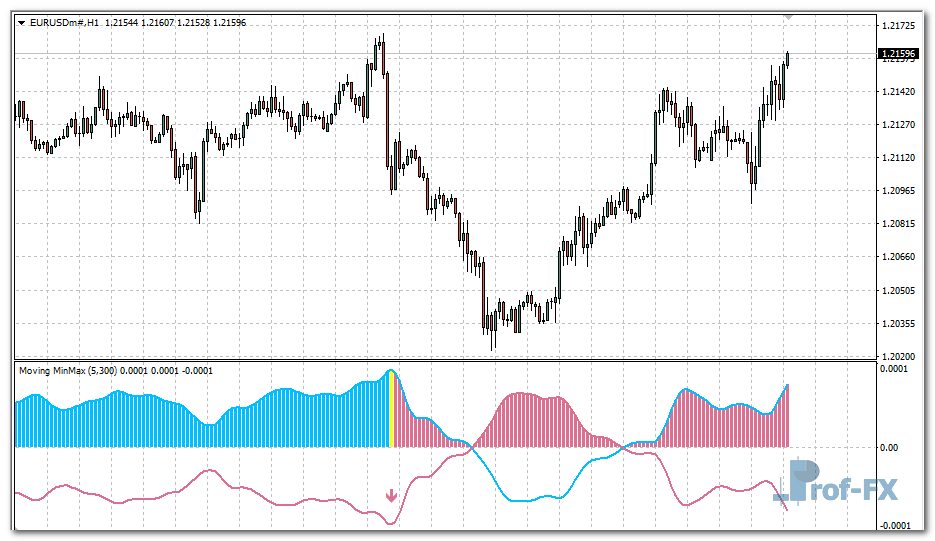Click the chart menu triangle beside EURUSDm#

pyautogui.click(x=21, y=22)
